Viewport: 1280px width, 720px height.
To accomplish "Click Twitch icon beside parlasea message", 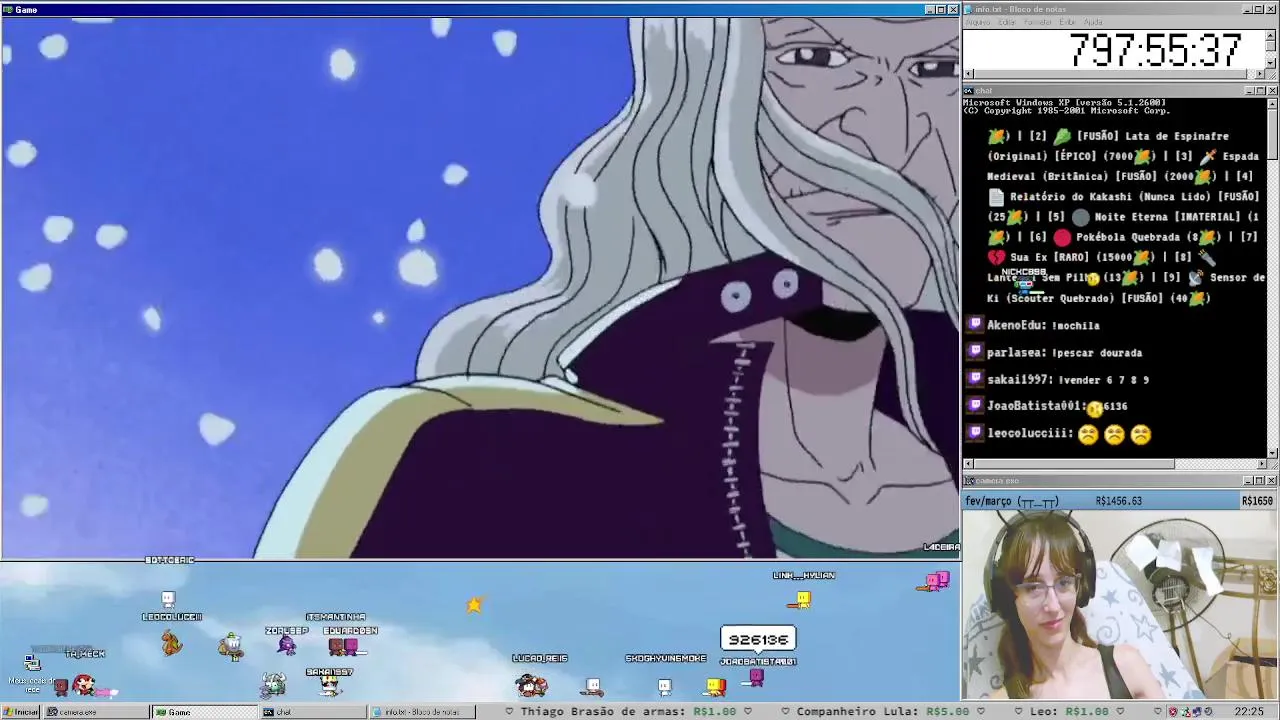I will tap(976, 352).
